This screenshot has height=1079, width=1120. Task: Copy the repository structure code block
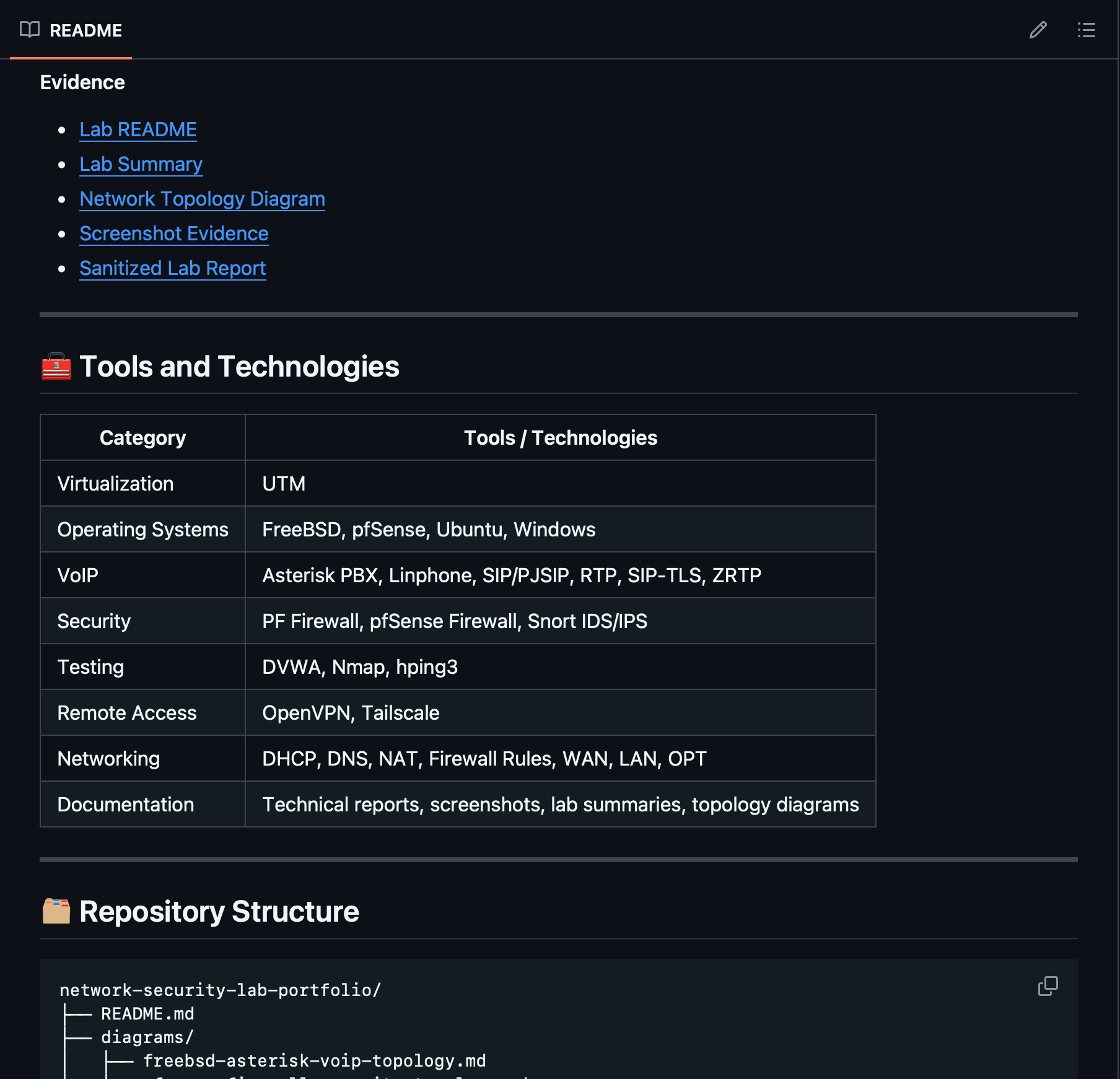(1048, 986)
